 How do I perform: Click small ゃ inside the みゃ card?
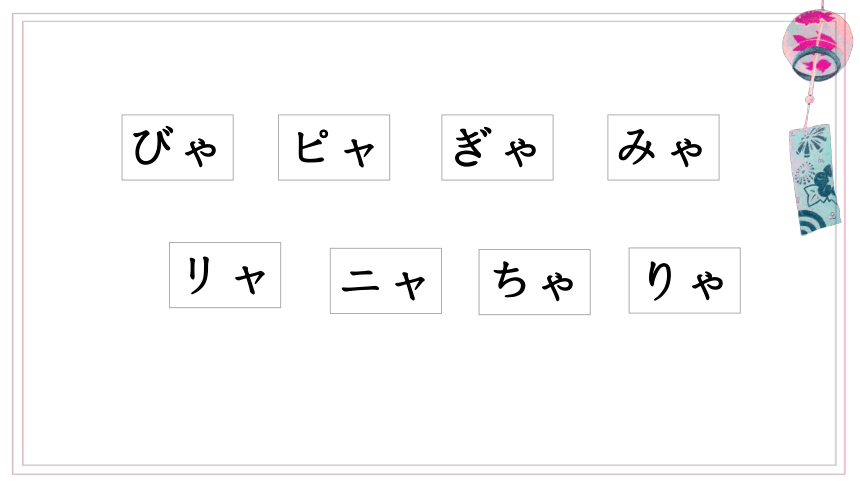pos(687,151)
